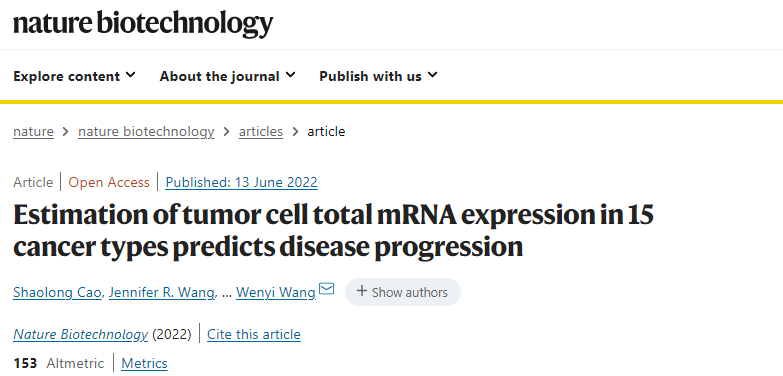Open the articles breadcrumb link
783x376 pixels.
pyautogui.click(x=261, y=132)
